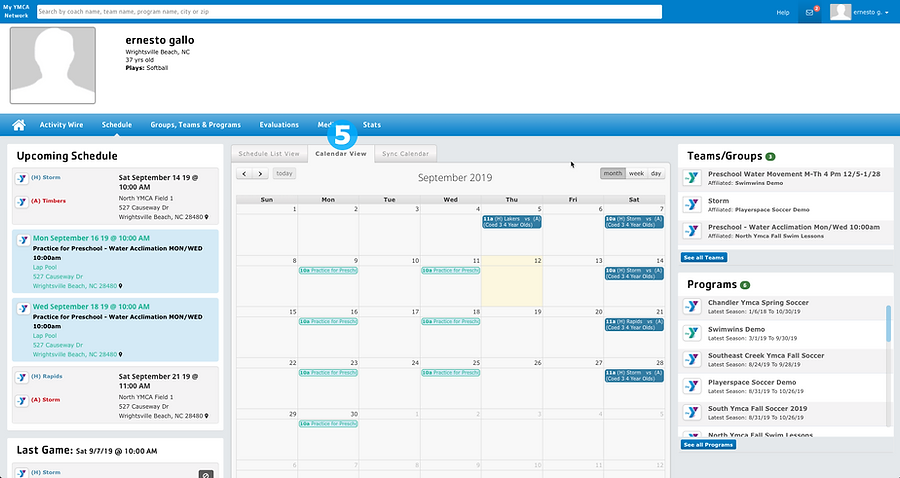Screen dimensions: 900x478
Task: Switch to the Sync Calendar tab
Action: [x=405, y=154]
